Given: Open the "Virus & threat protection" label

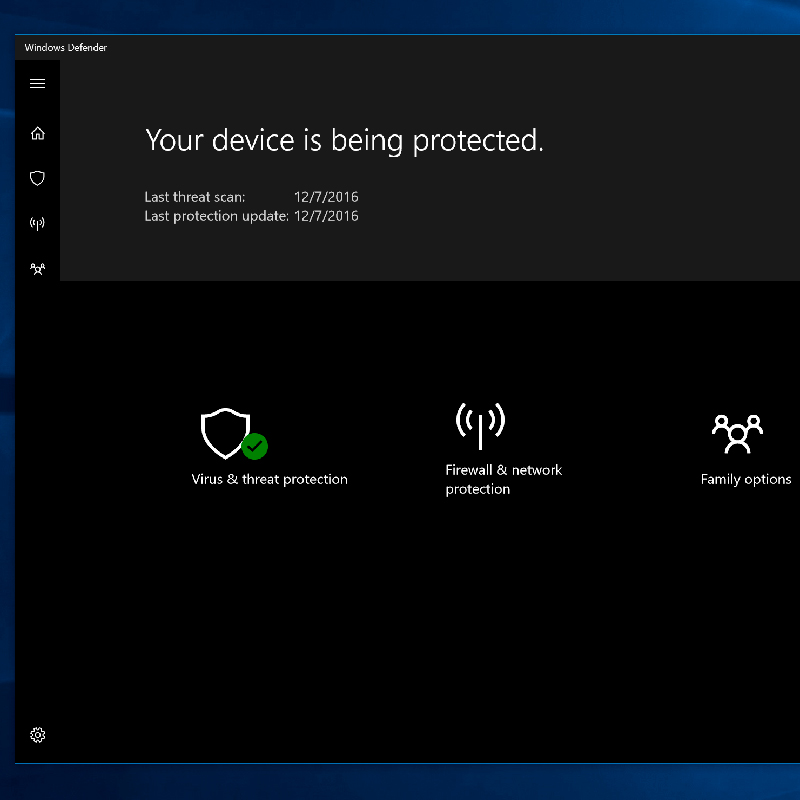Looking at the screenshot, I should click(x=269, y=479).
